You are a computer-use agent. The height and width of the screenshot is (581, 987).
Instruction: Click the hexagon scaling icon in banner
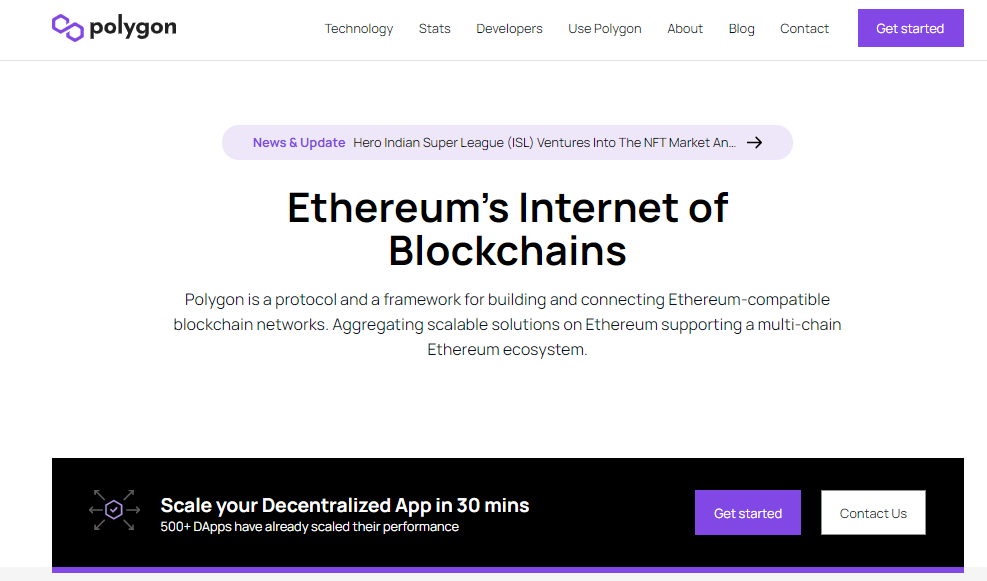(x=114, y=510)
